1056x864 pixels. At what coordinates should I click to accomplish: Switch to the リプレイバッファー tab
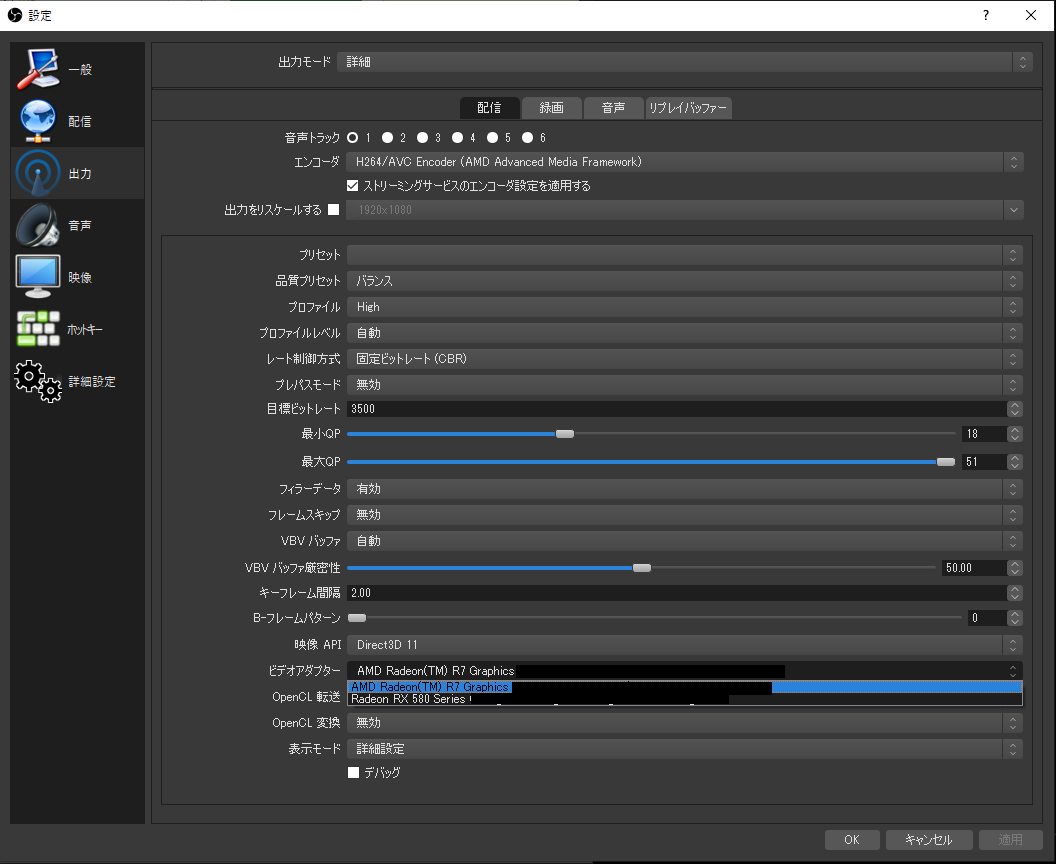(688, 108)
